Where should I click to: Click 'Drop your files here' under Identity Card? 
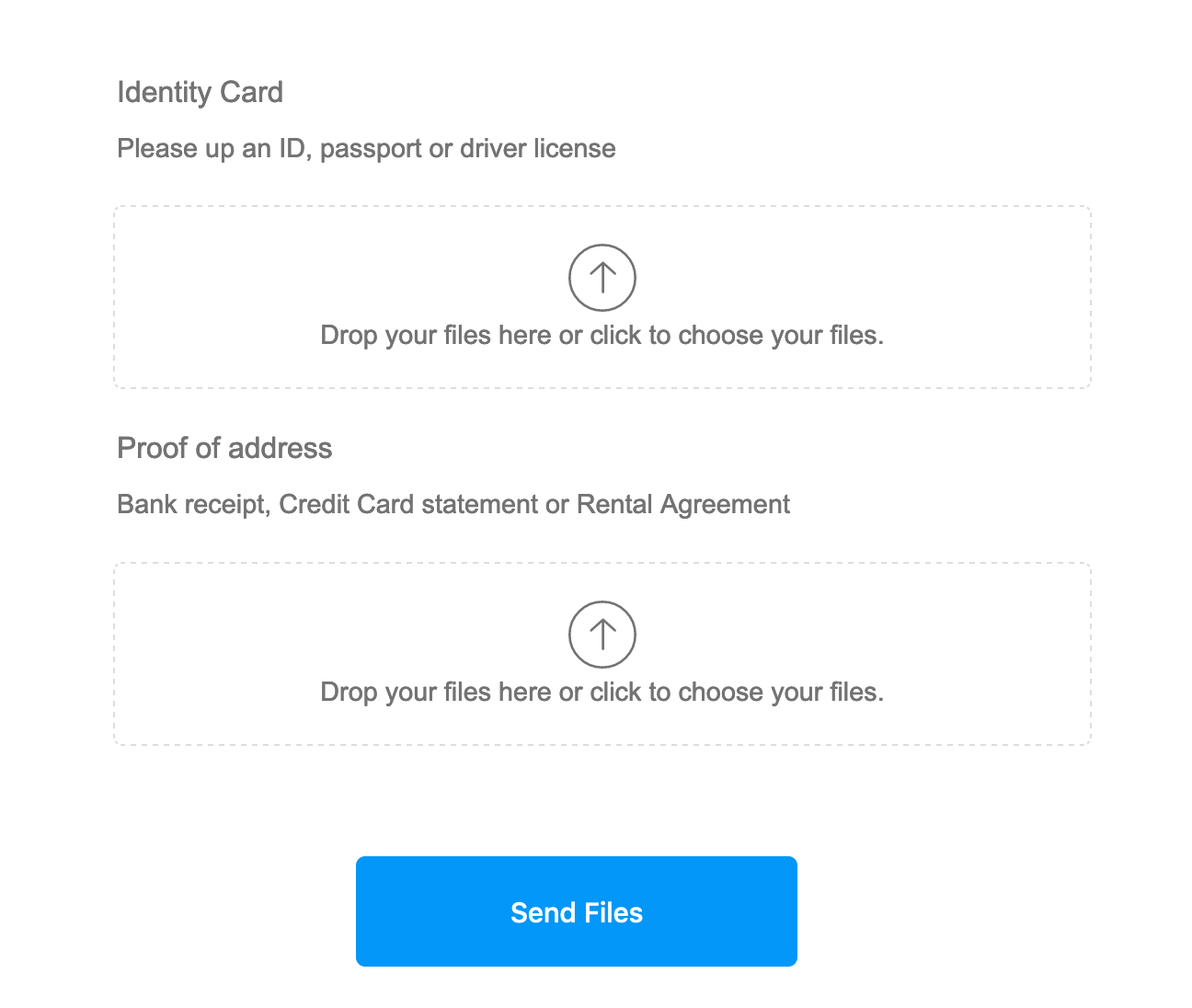coord(435,335)
